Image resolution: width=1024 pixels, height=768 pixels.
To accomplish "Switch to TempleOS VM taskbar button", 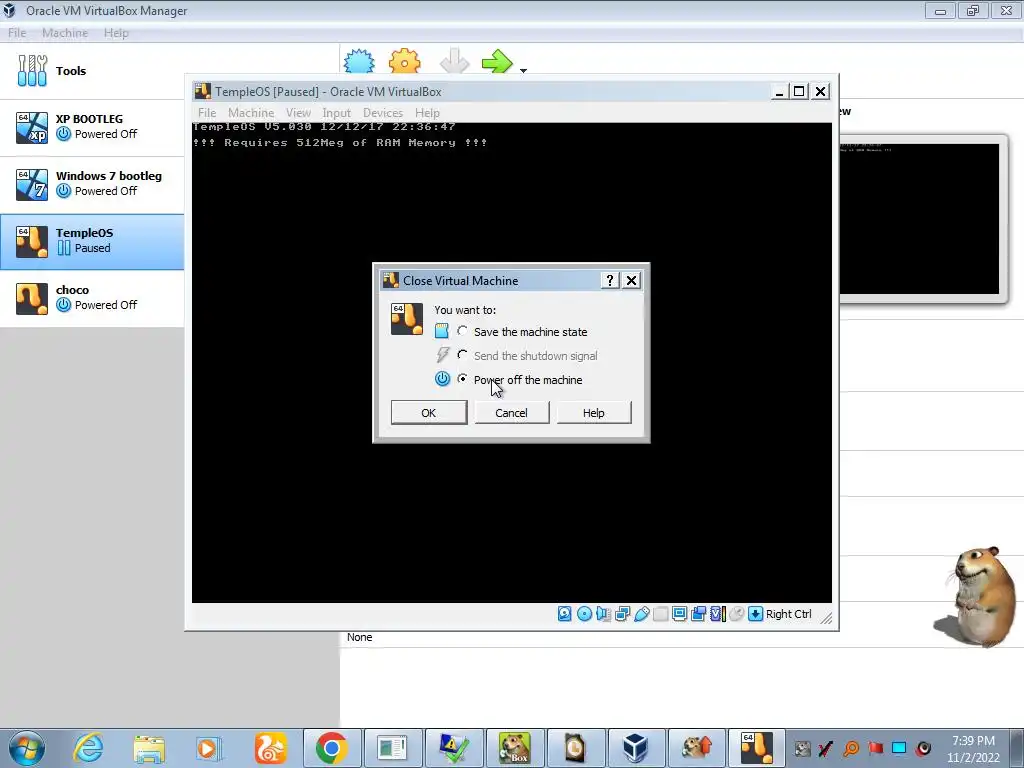I will point(757,748).
